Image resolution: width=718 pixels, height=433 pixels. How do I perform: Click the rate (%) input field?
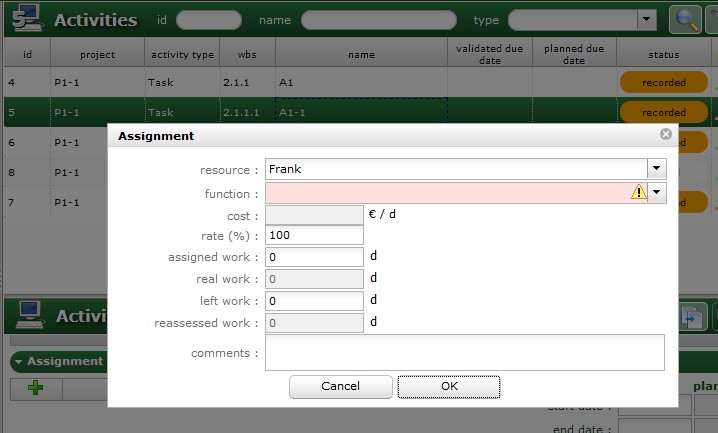314,236
